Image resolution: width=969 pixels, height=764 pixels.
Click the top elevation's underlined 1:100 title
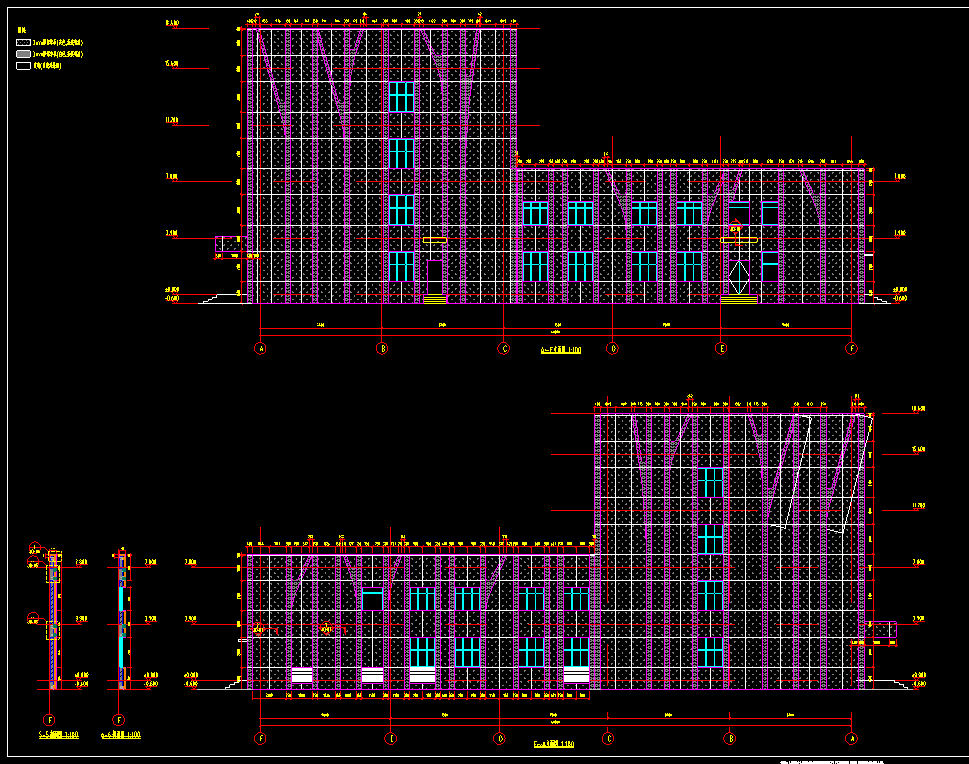[x=560, y=351]
